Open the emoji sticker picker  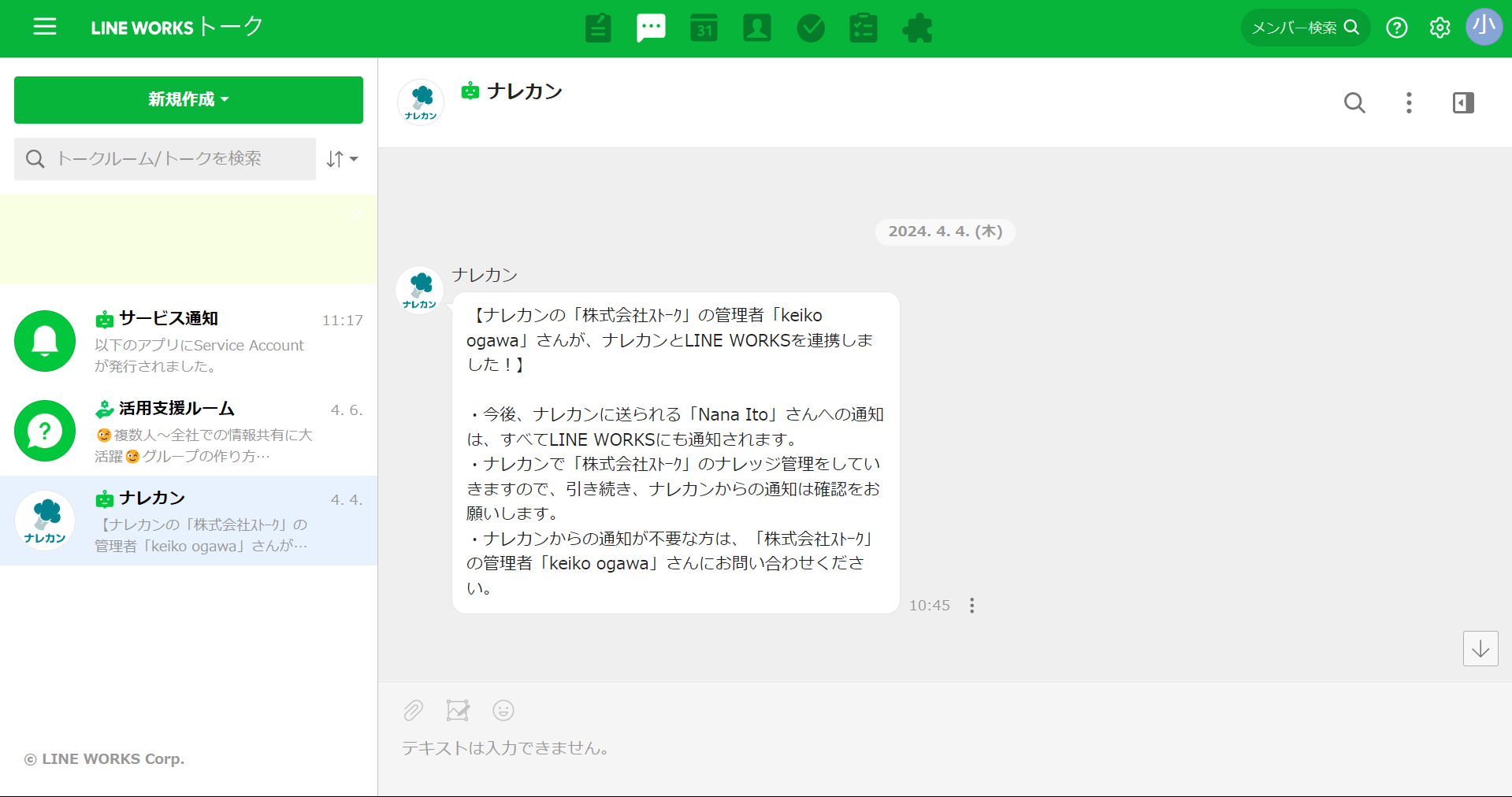(503, 710)
